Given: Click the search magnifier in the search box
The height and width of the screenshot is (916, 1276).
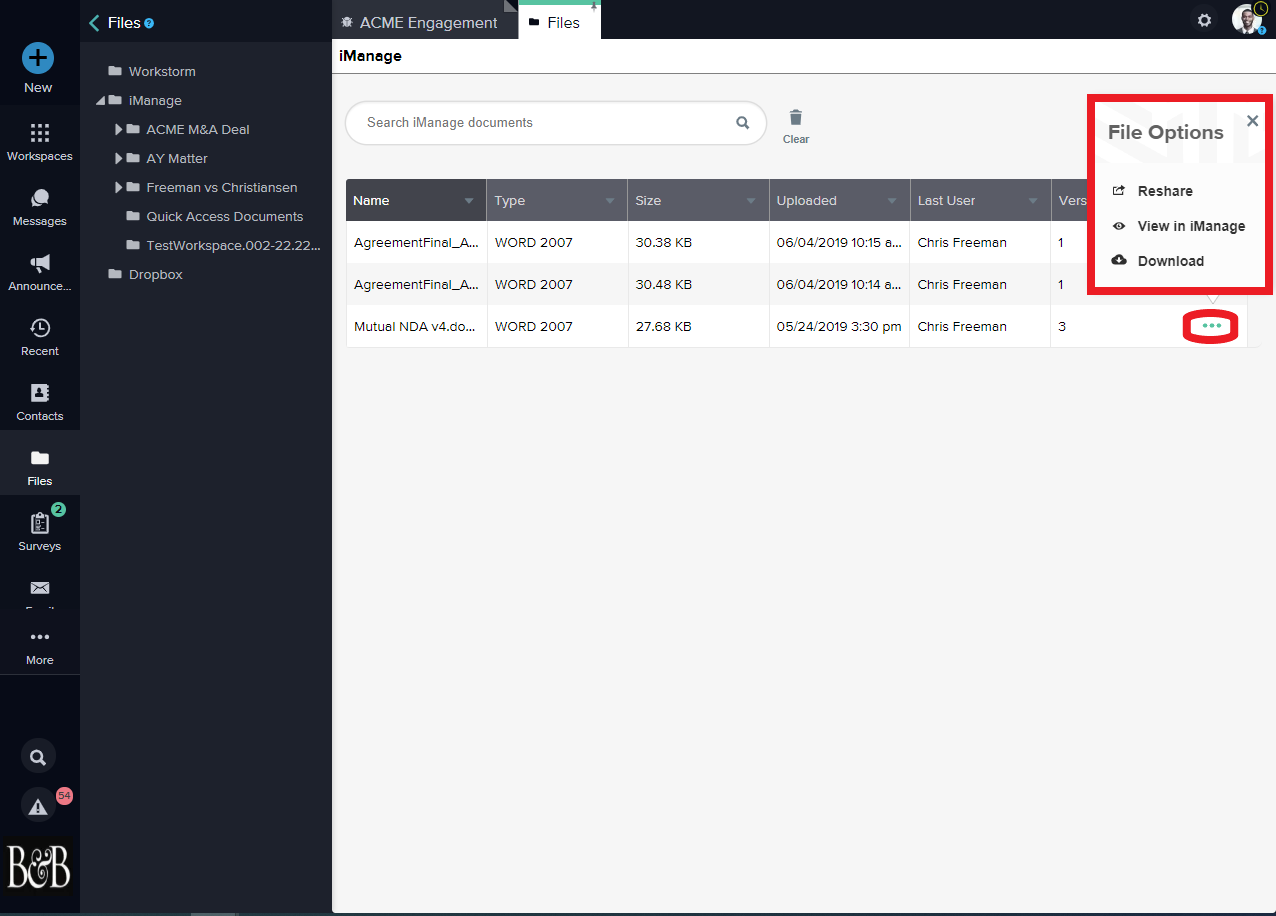Looking at the screenshot, I should pos(743,123).
